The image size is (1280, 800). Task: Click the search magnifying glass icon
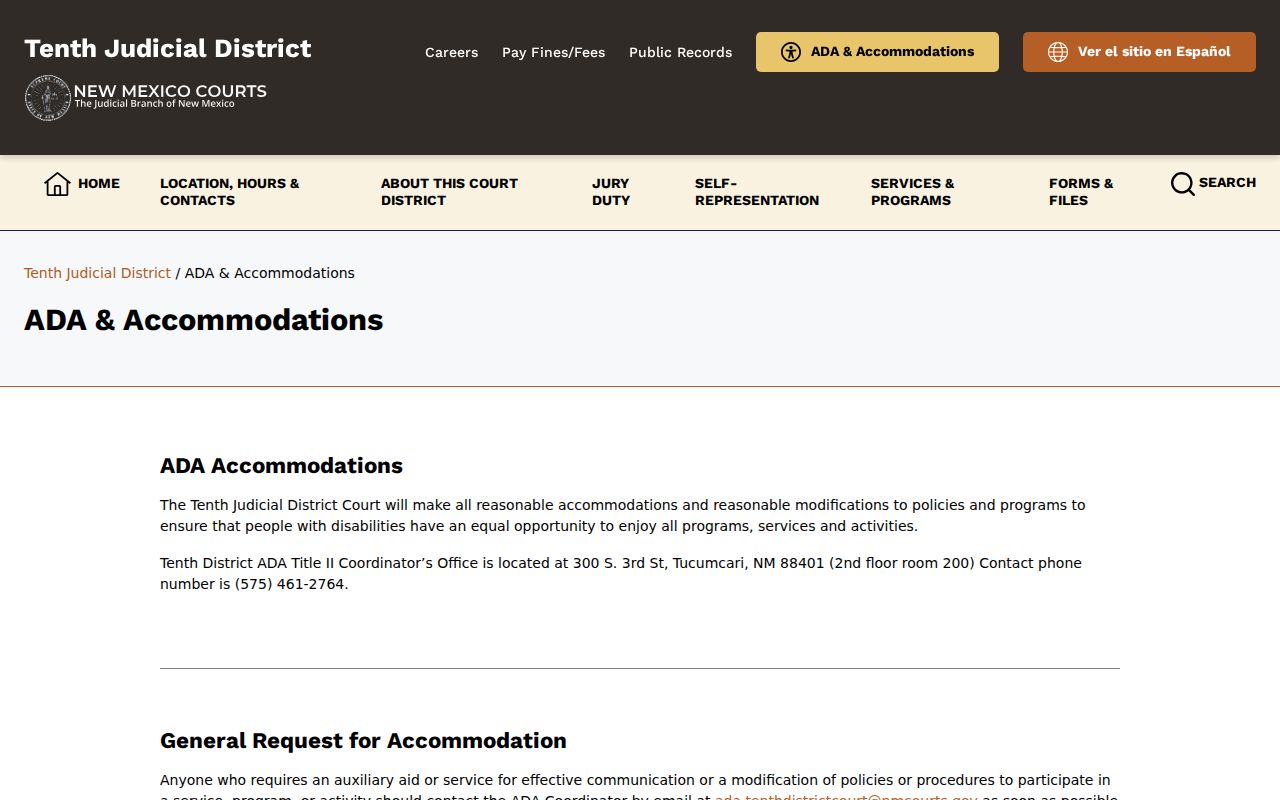[x=1182, y=184]
